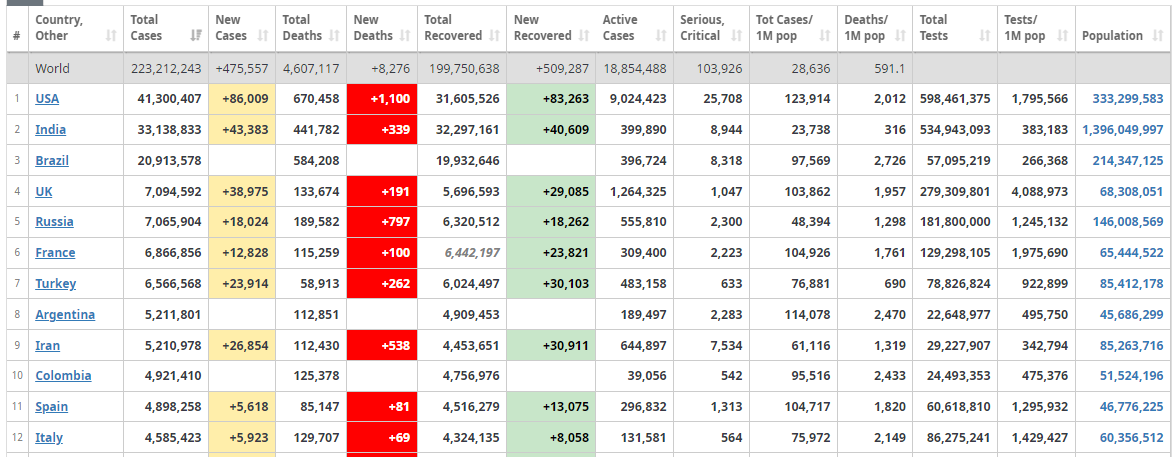Viewport: 1175px width, 457px height.
Task: Open the Italy country link
Action: pos(49,437)
